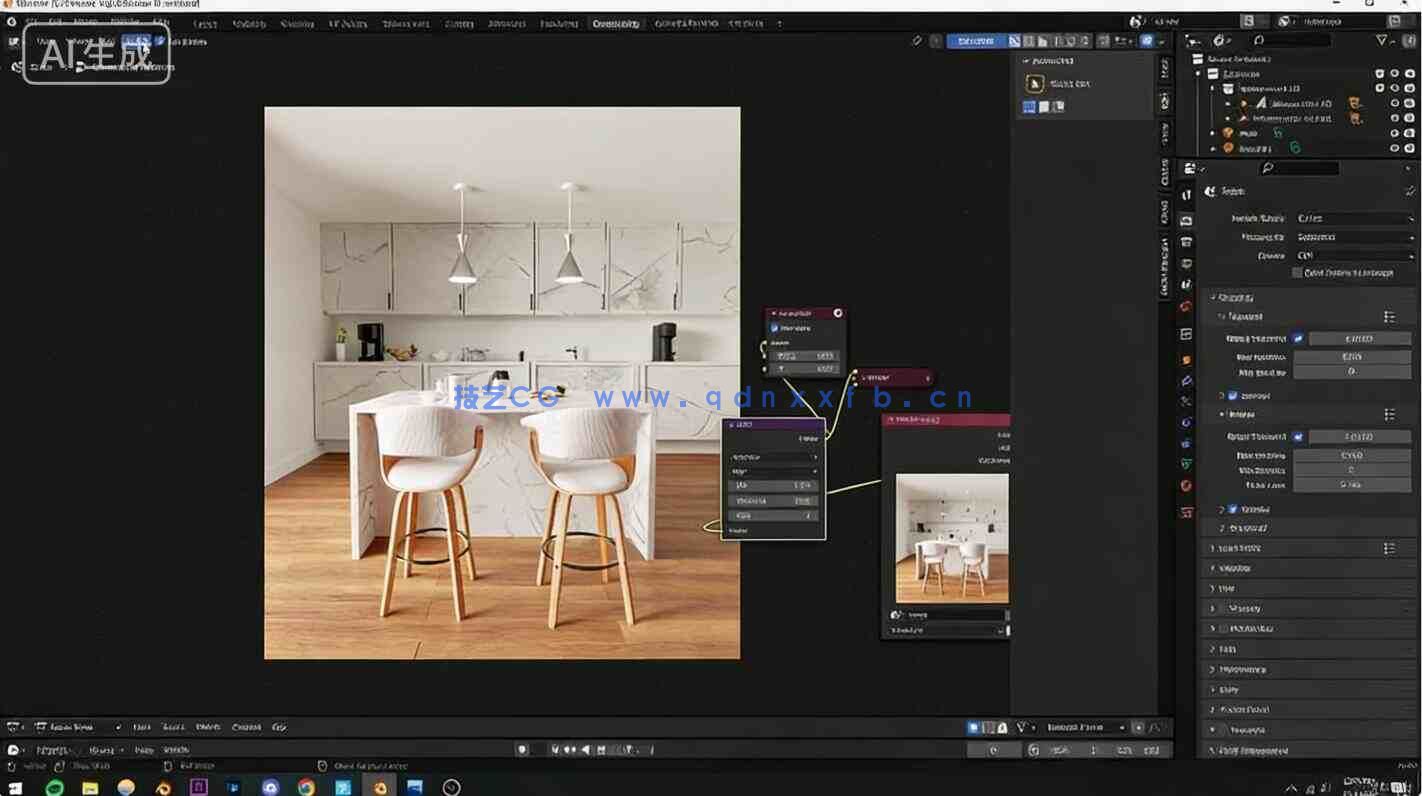This screenshot has height=796, width=1422.
Task: Select the Modifier Properties wrench icon
Action: click(x=1186, y=380)
